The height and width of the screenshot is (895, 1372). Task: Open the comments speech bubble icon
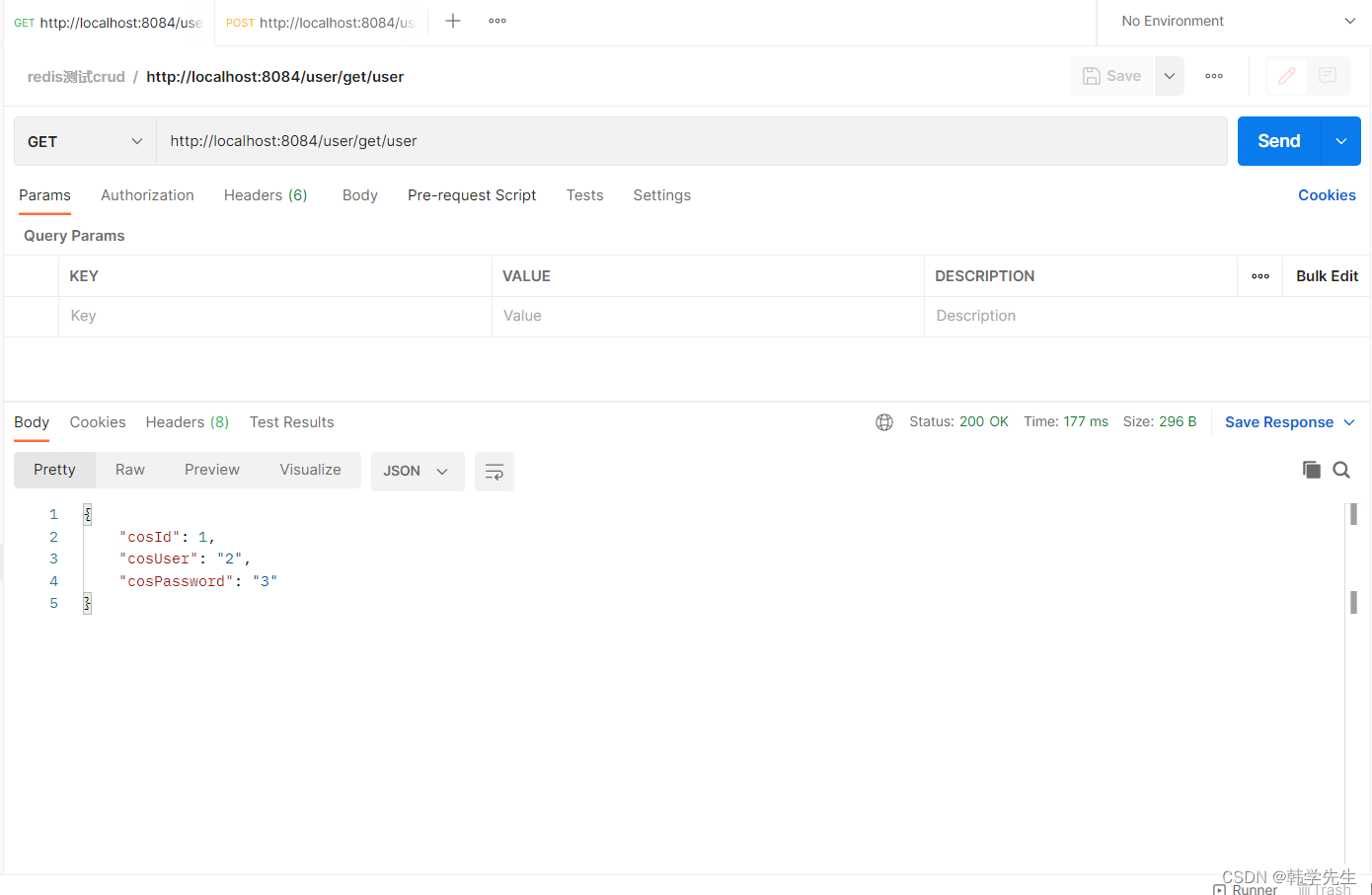pyautogui.click(x=1328, y=76)
